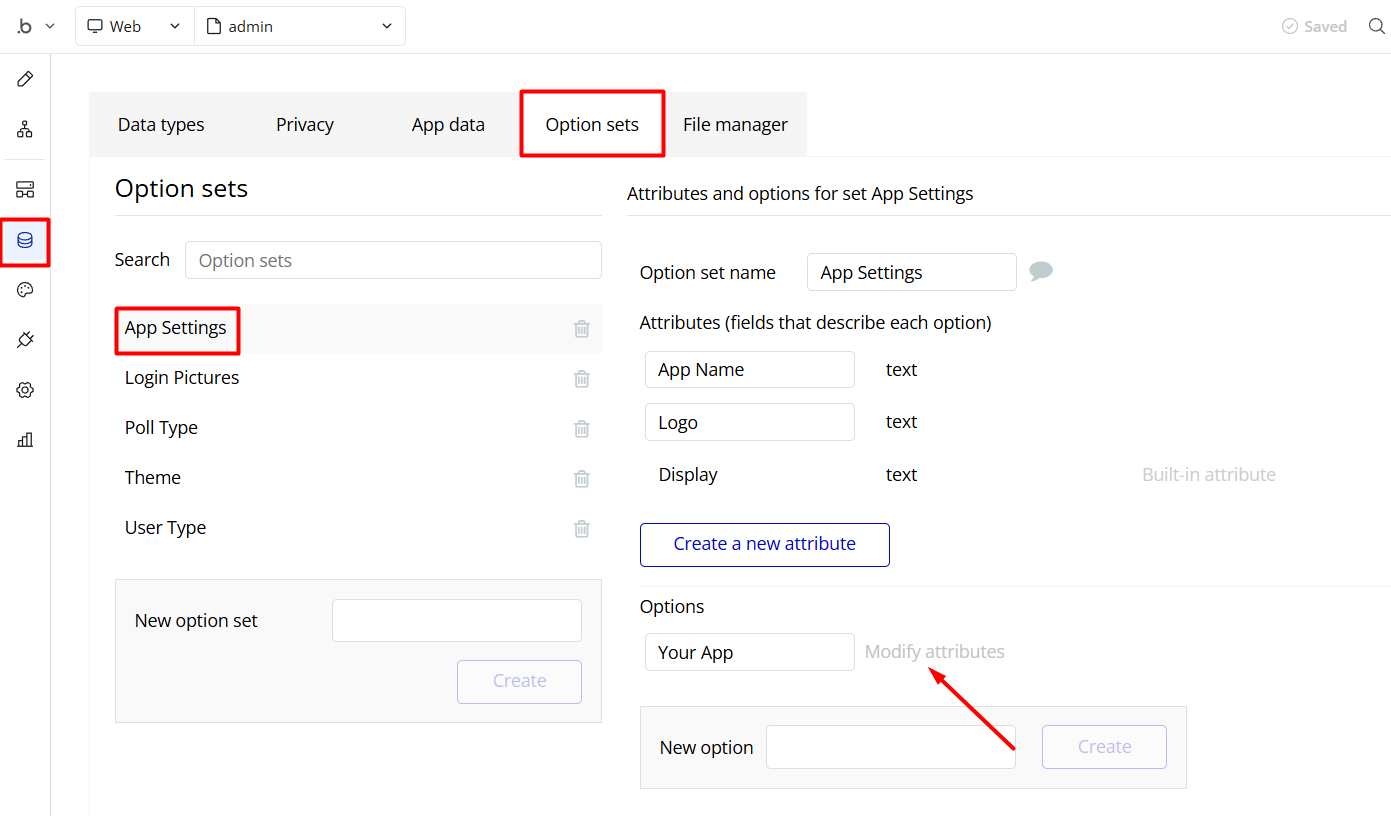
Task: Open the Settings gear icon in sidebar
Action: [25, 390]
